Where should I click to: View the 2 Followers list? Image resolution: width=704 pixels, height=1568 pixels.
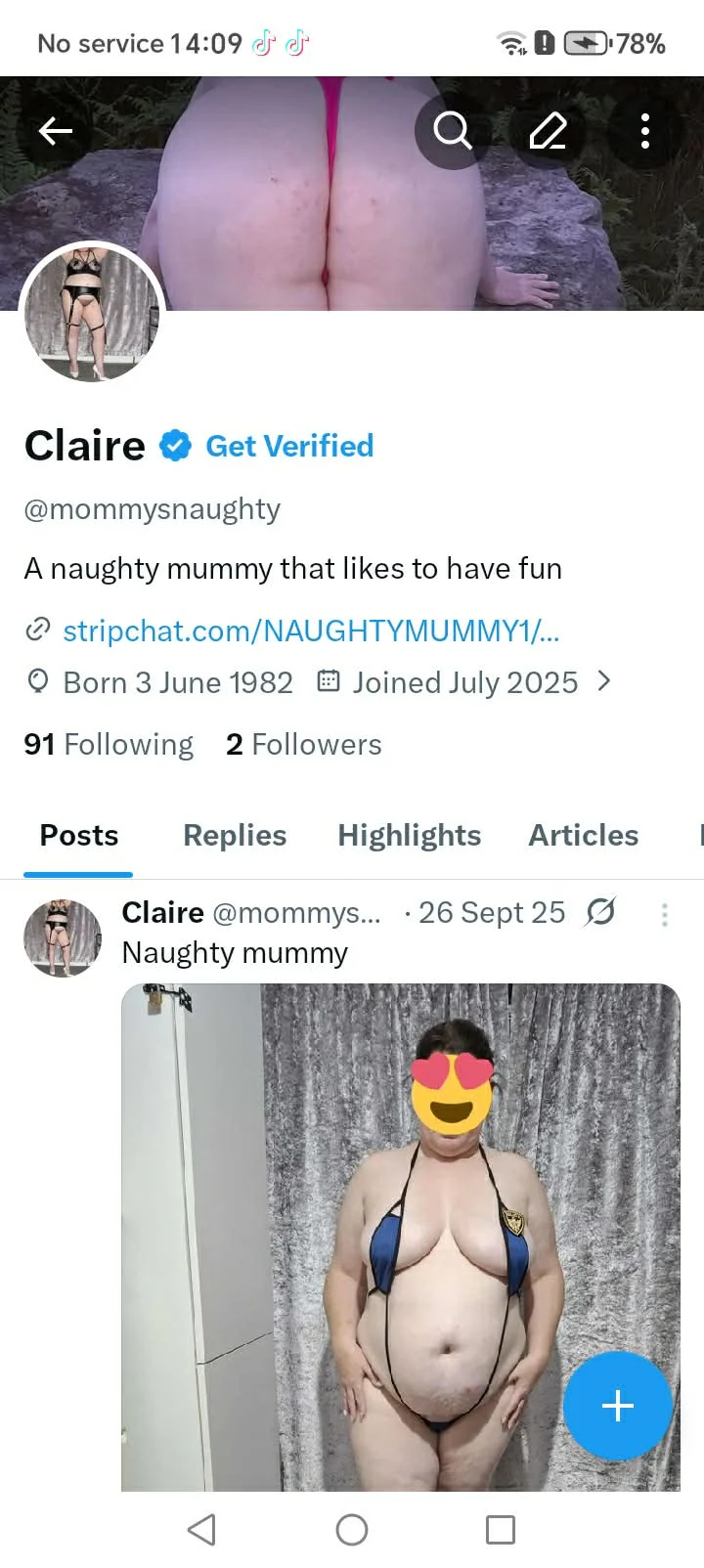(x=303, y=744)
